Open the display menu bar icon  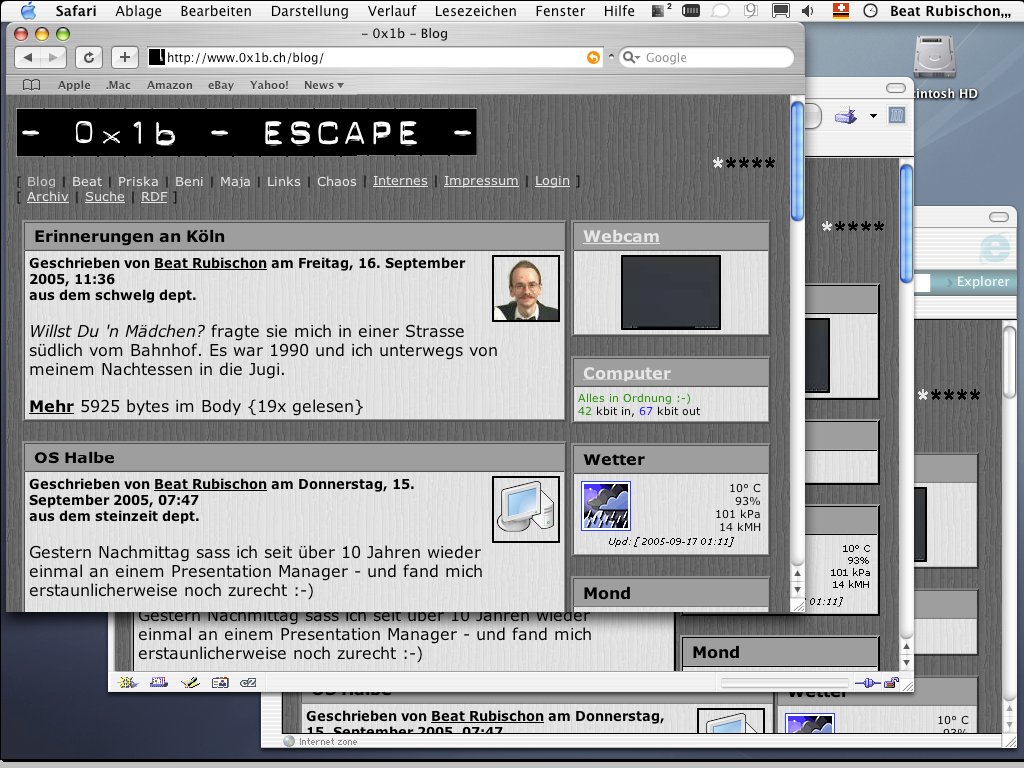(x=780, y=10)
